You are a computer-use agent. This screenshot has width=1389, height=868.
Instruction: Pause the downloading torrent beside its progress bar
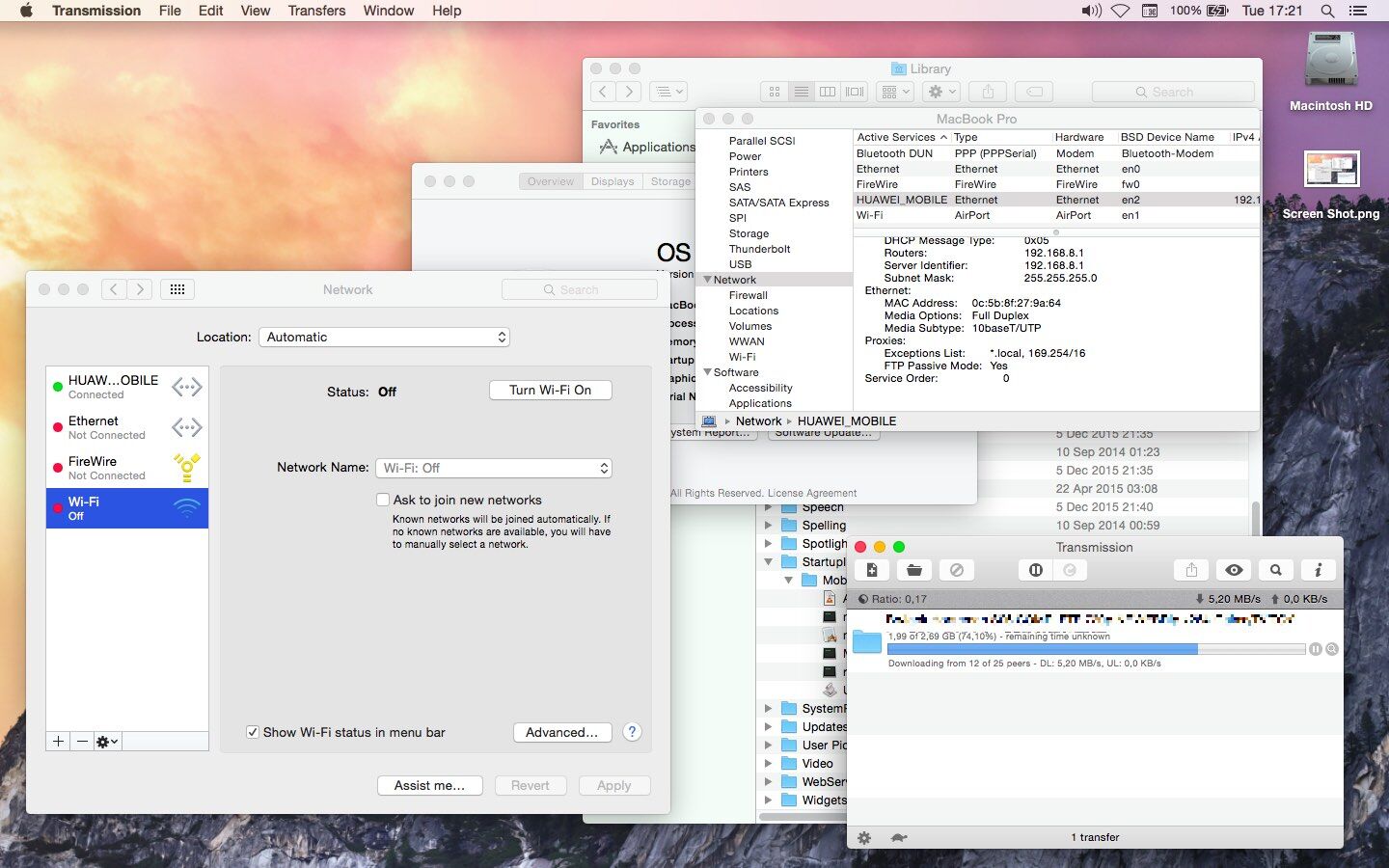(1315, 649)
